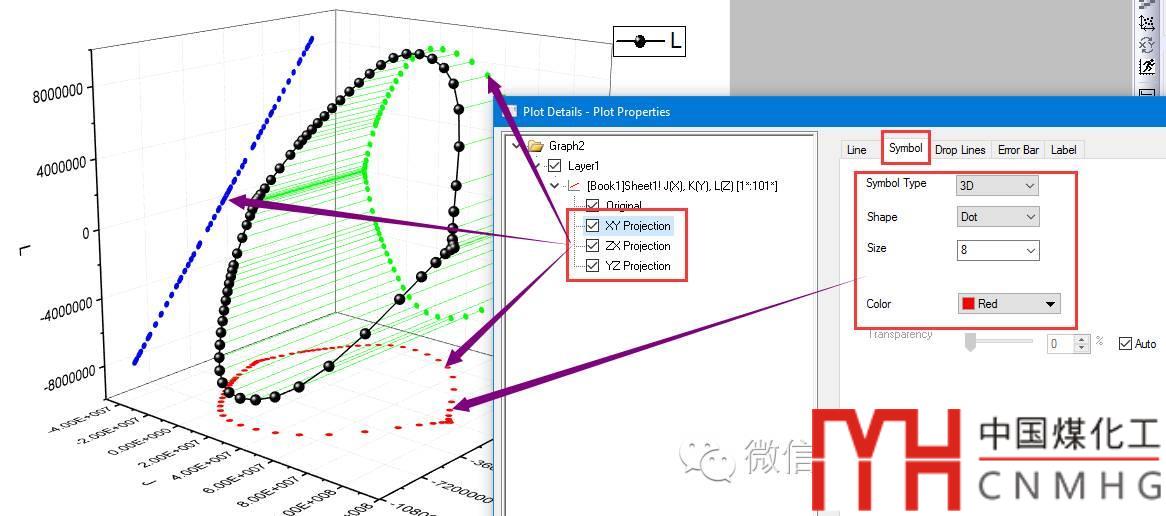Collapse the [Book1]Sheet1! plot node
Screen dimensions: 1166x516
coord(555,186)
